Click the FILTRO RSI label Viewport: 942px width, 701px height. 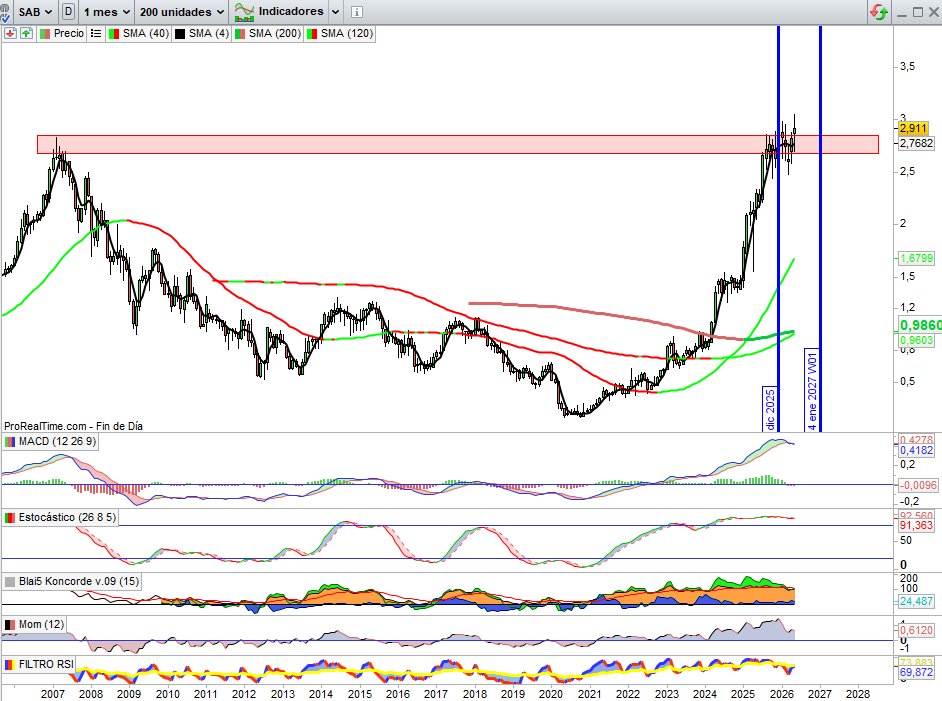click(46, 664)
